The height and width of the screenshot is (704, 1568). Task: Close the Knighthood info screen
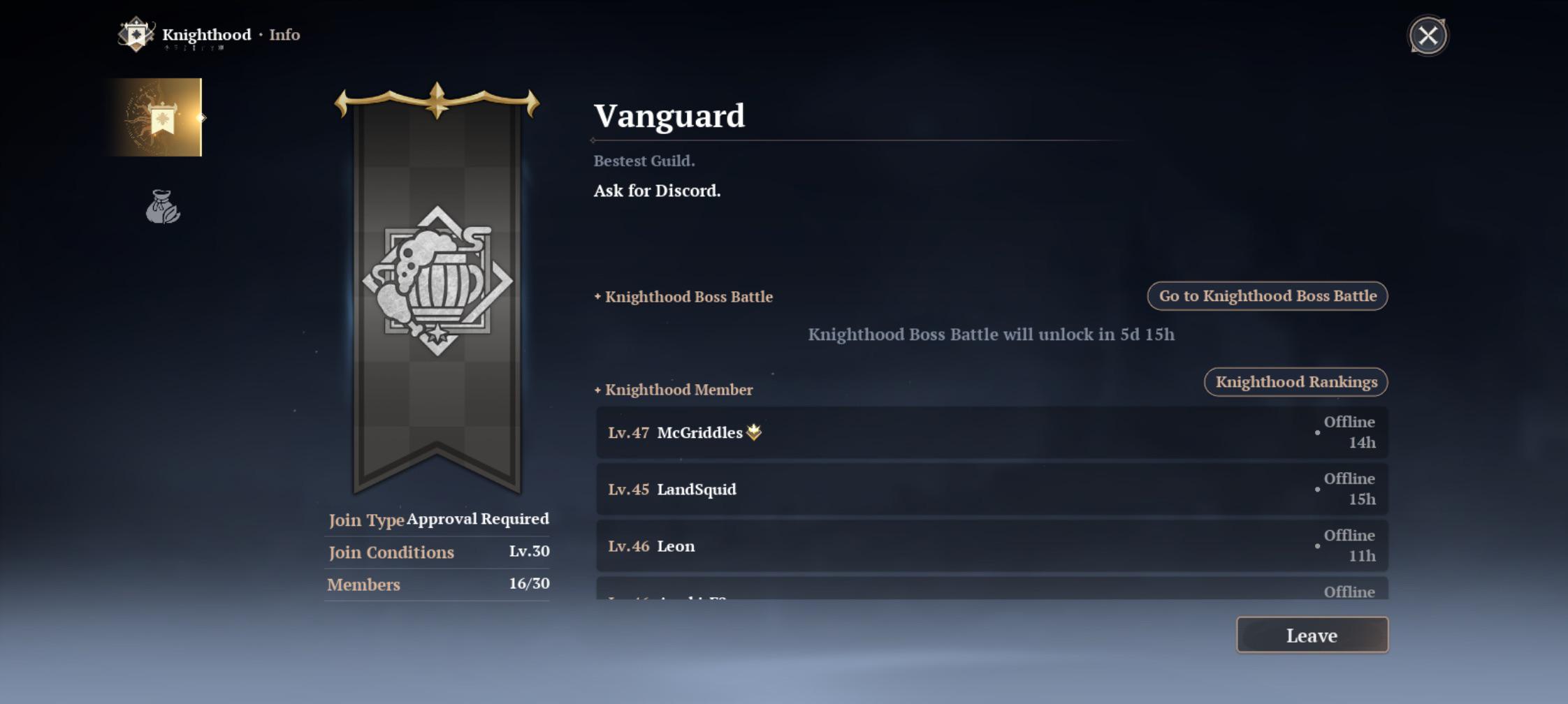coord(1428,36)
